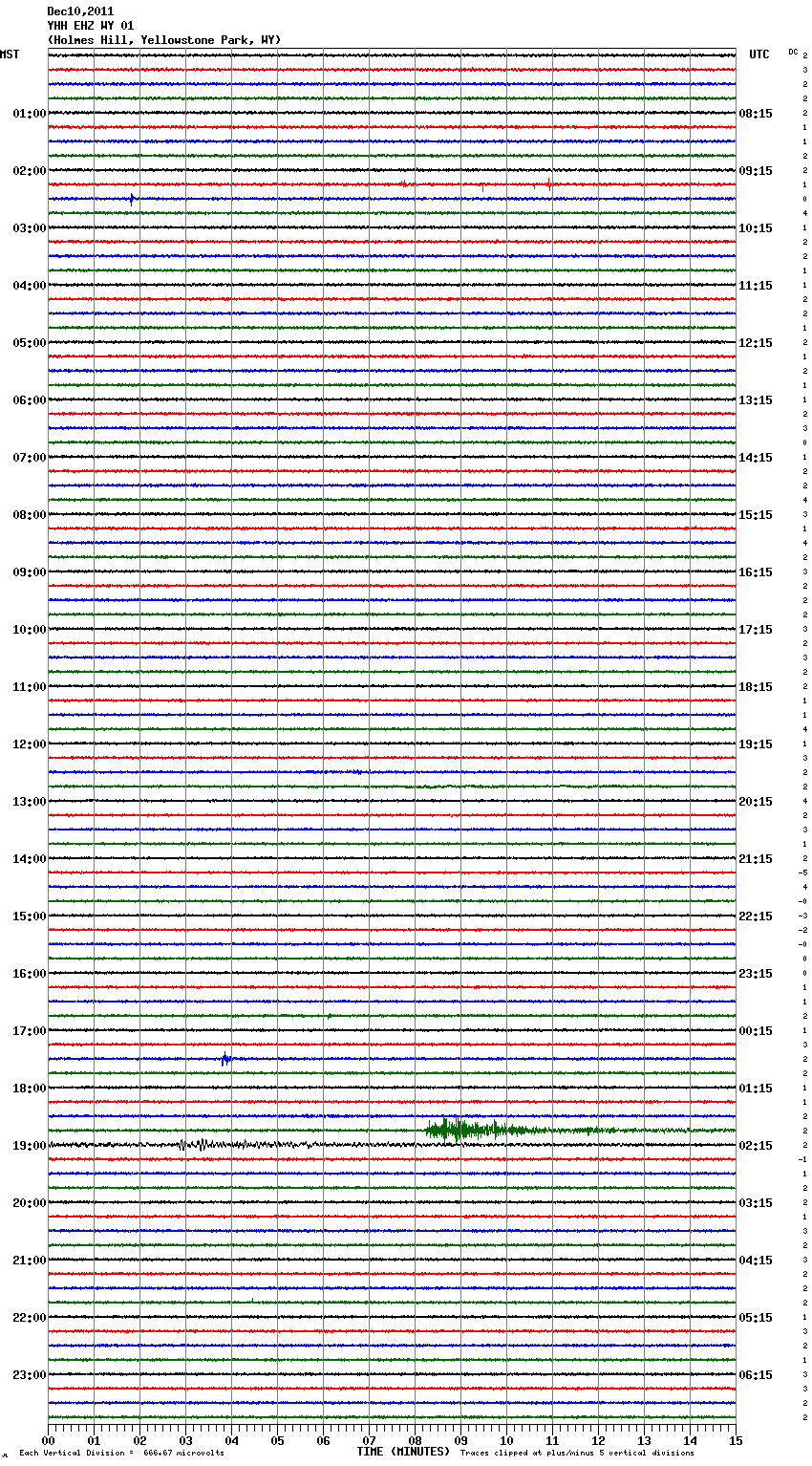
Task: Click the 'MST' time zone header
Action: (x=10, y=54)
